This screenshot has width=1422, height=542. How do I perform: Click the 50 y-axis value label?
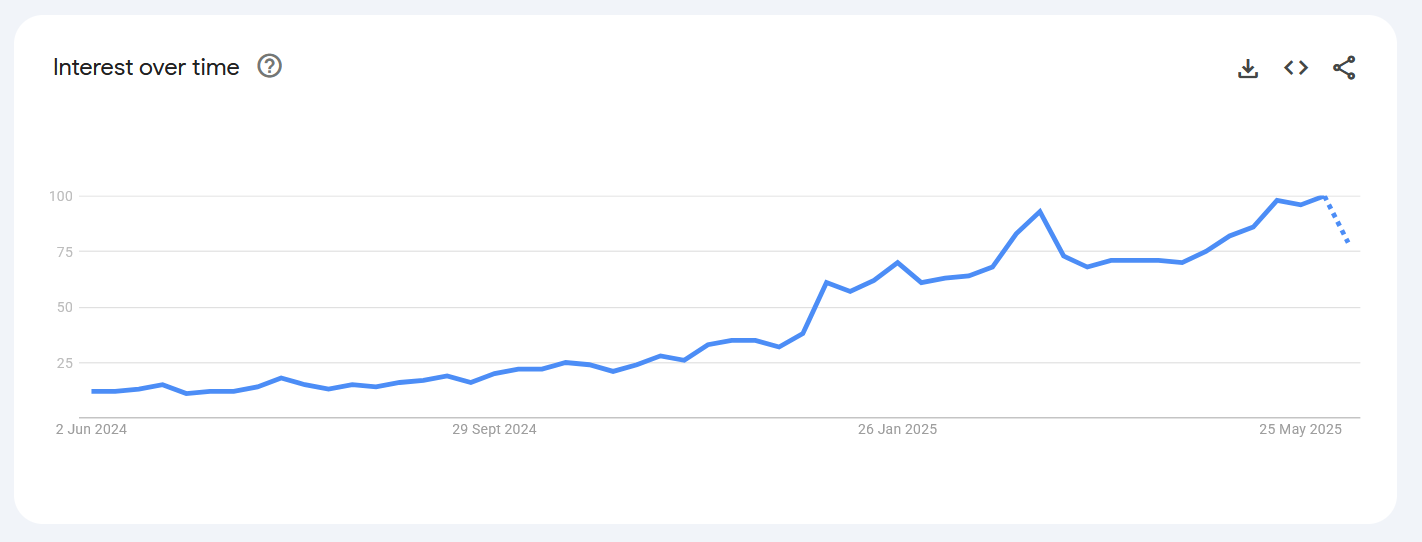click(64, 307)
